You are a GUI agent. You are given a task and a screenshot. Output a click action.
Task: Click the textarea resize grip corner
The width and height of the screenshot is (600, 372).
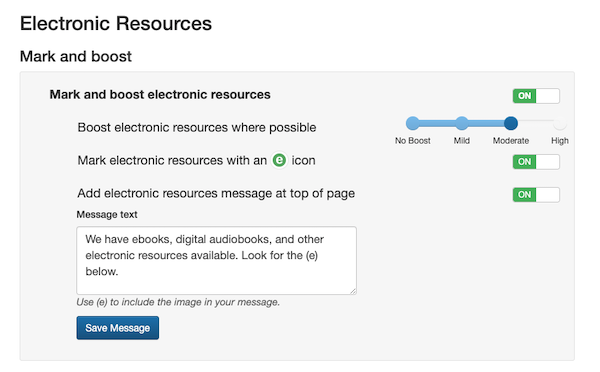353,291
